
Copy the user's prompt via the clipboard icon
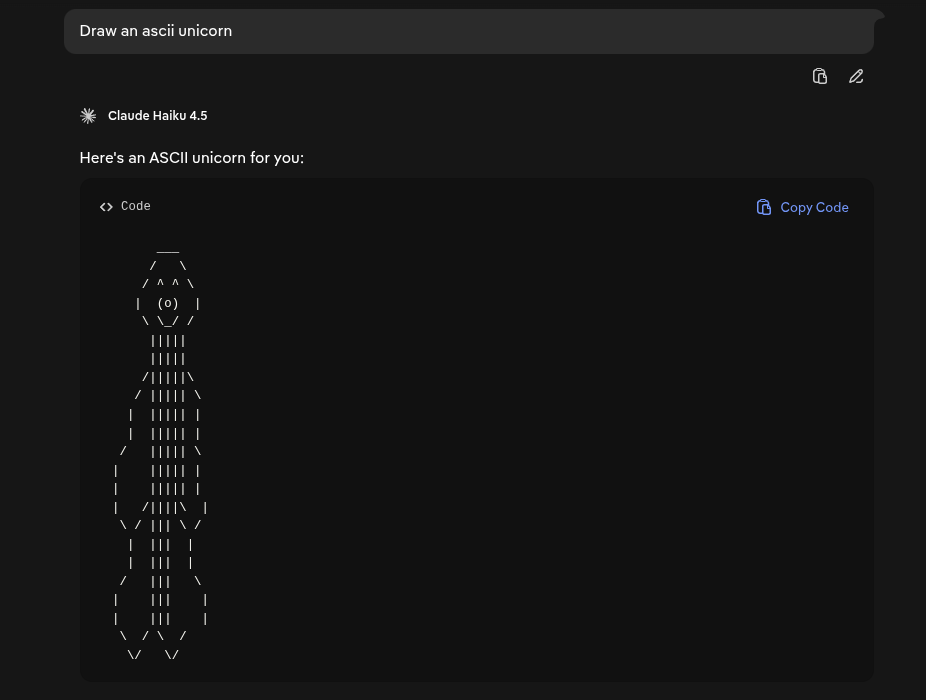click(x=820, y=76)
